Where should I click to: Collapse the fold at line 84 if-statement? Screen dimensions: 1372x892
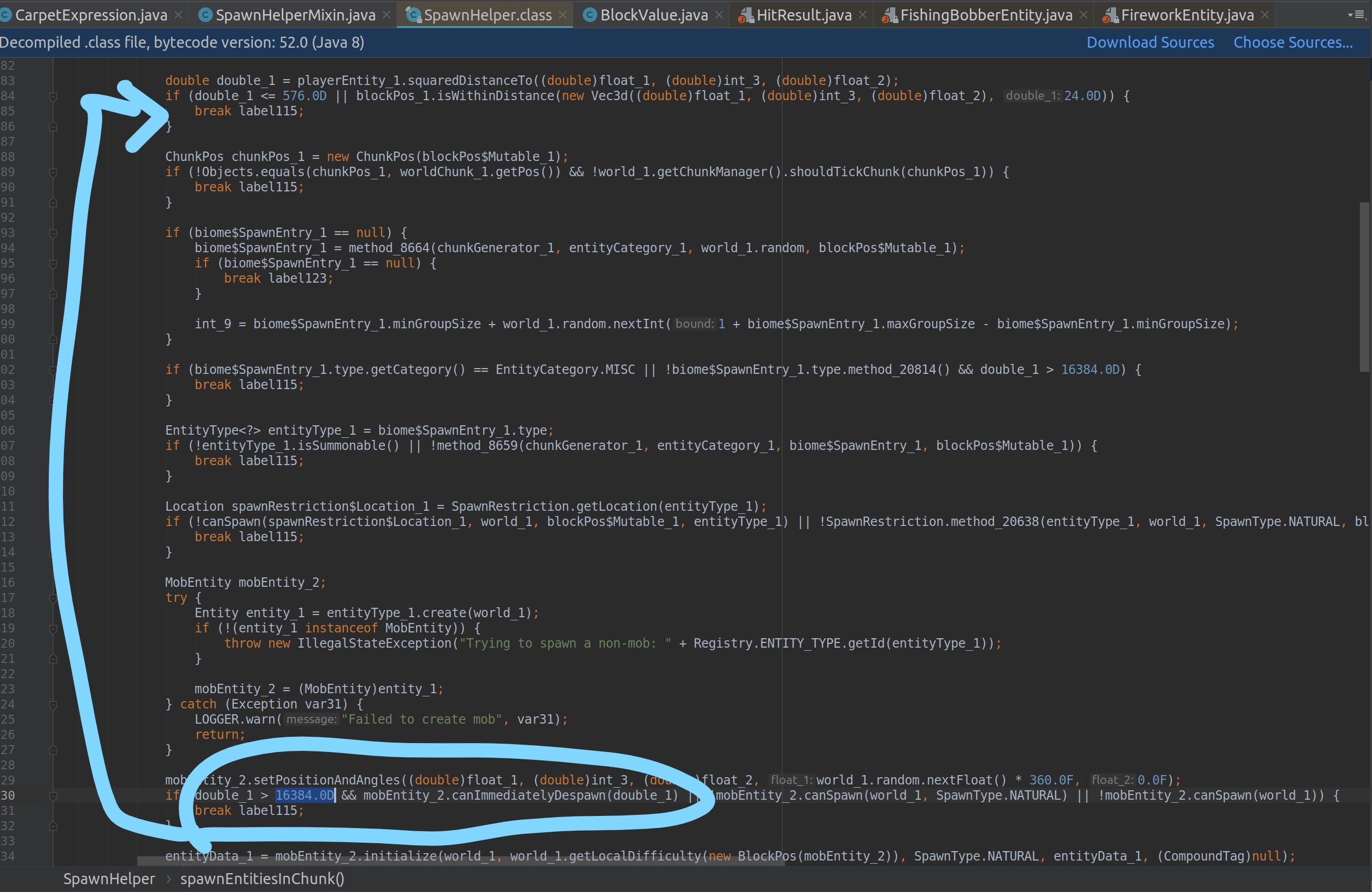53,96
